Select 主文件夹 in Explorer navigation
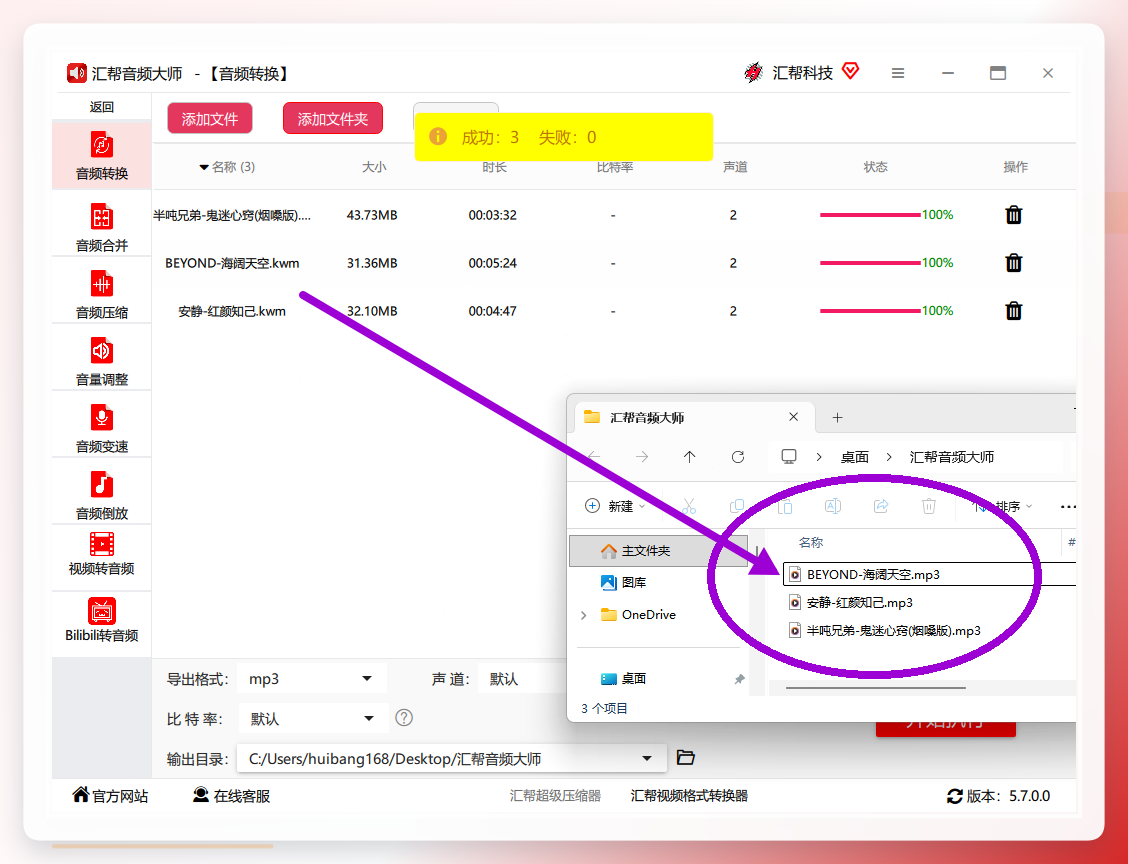This screenshot has width=1128, height=864. click(658, 550)
